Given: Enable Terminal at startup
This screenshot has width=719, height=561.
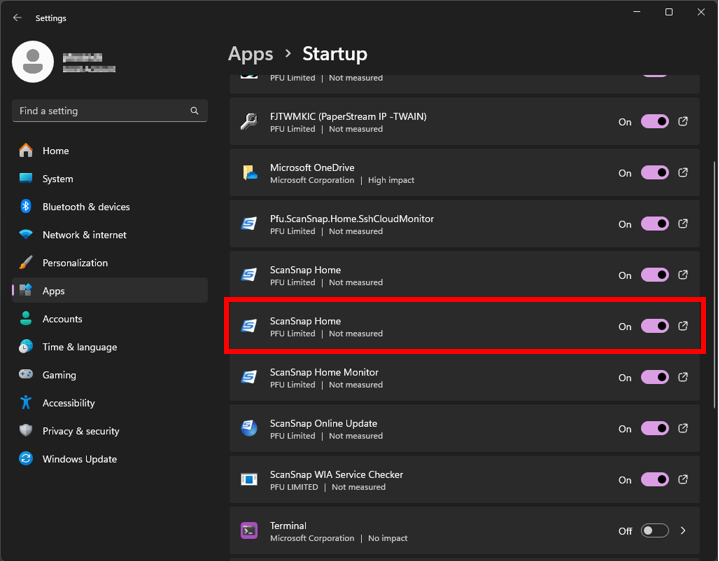Looking at the screenshot, I should 654,531.
